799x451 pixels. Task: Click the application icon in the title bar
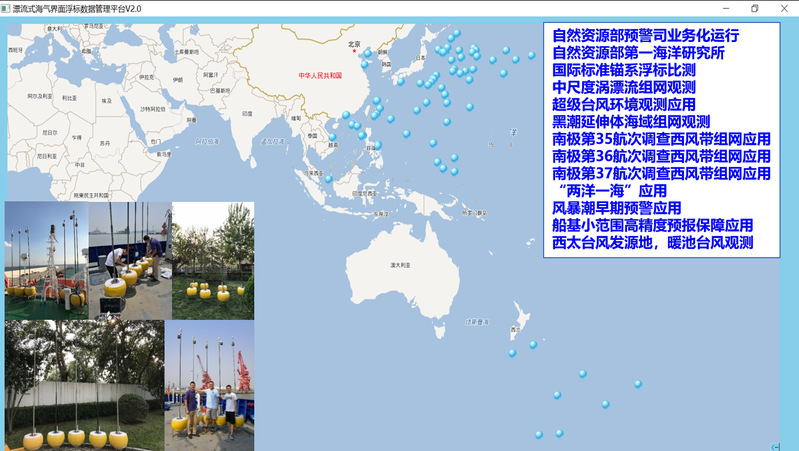pos(7,8)
